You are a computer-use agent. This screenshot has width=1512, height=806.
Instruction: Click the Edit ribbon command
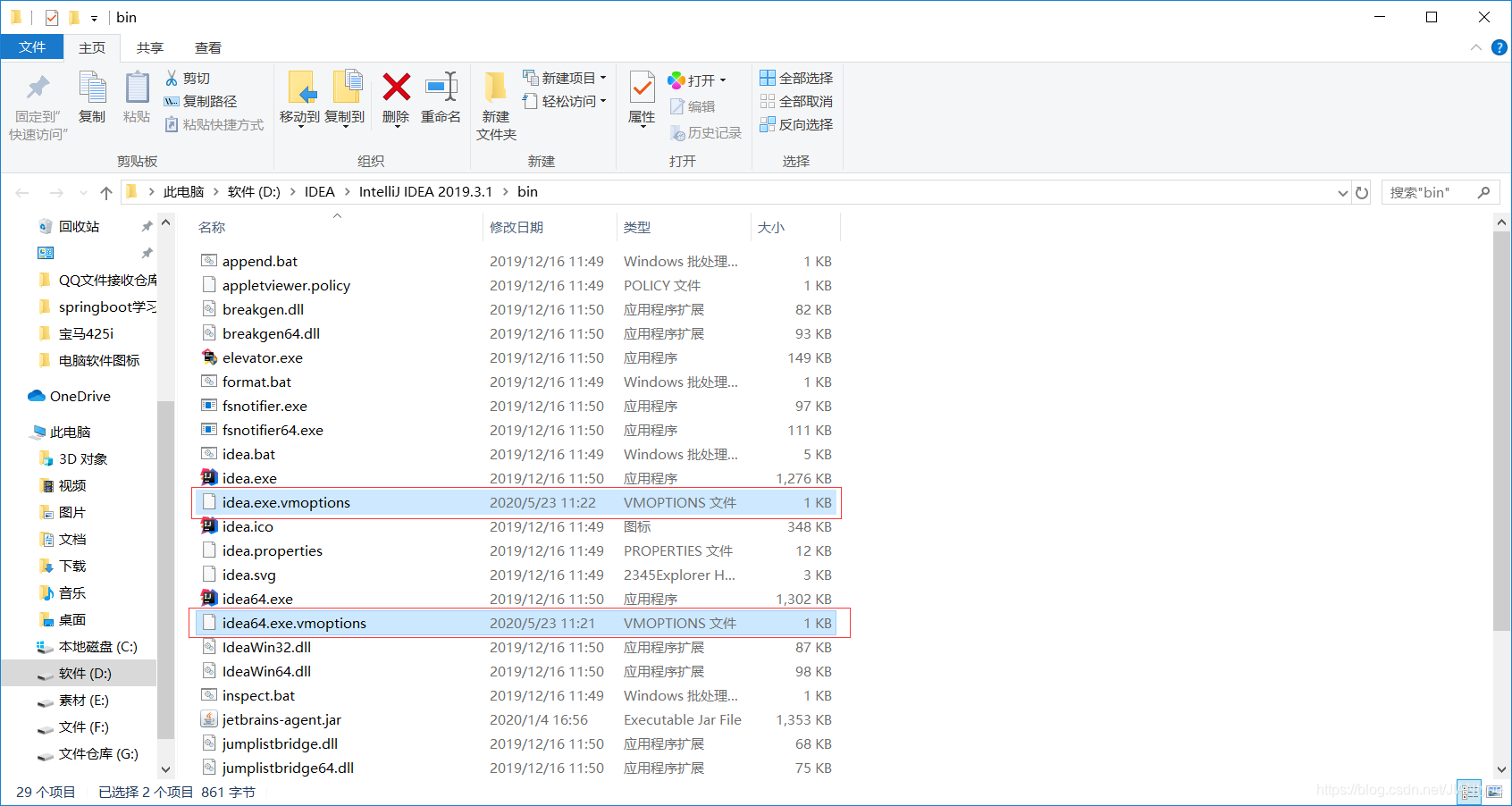click(x=693, y=107)
